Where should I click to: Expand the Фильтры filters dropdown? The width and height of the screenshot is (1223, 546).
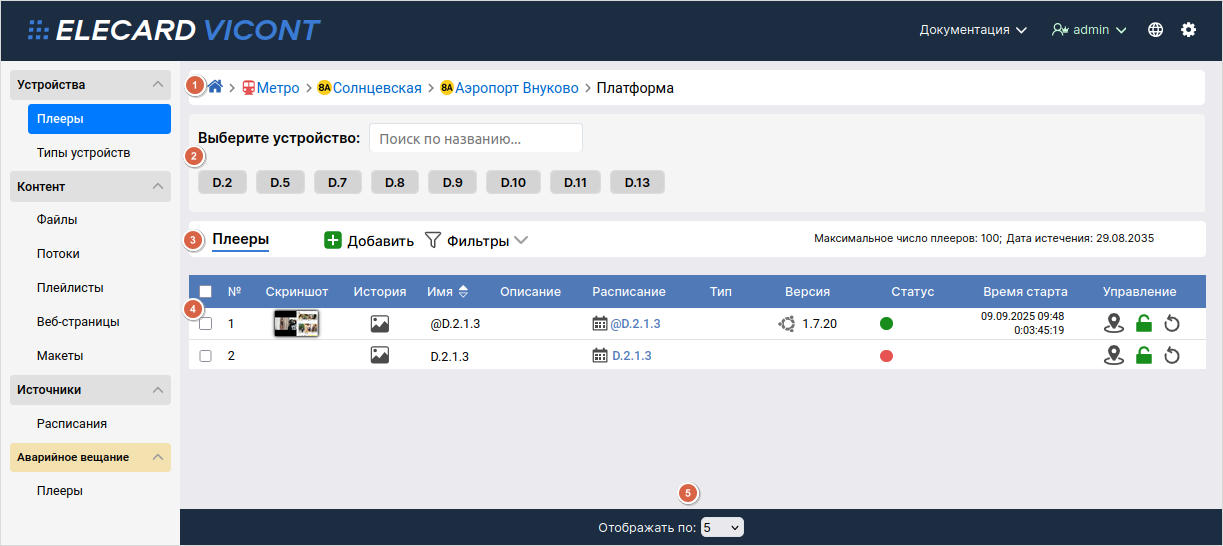tap(476, 241)
